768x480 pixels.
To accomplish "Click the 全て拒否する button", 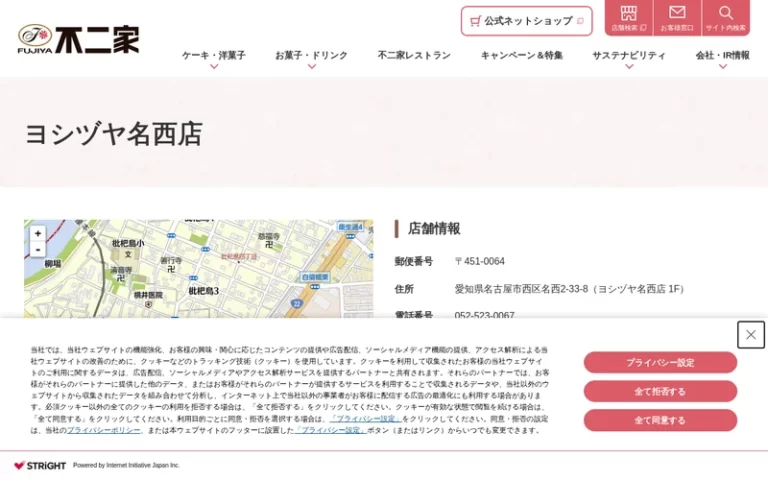I will click(660, 391).
